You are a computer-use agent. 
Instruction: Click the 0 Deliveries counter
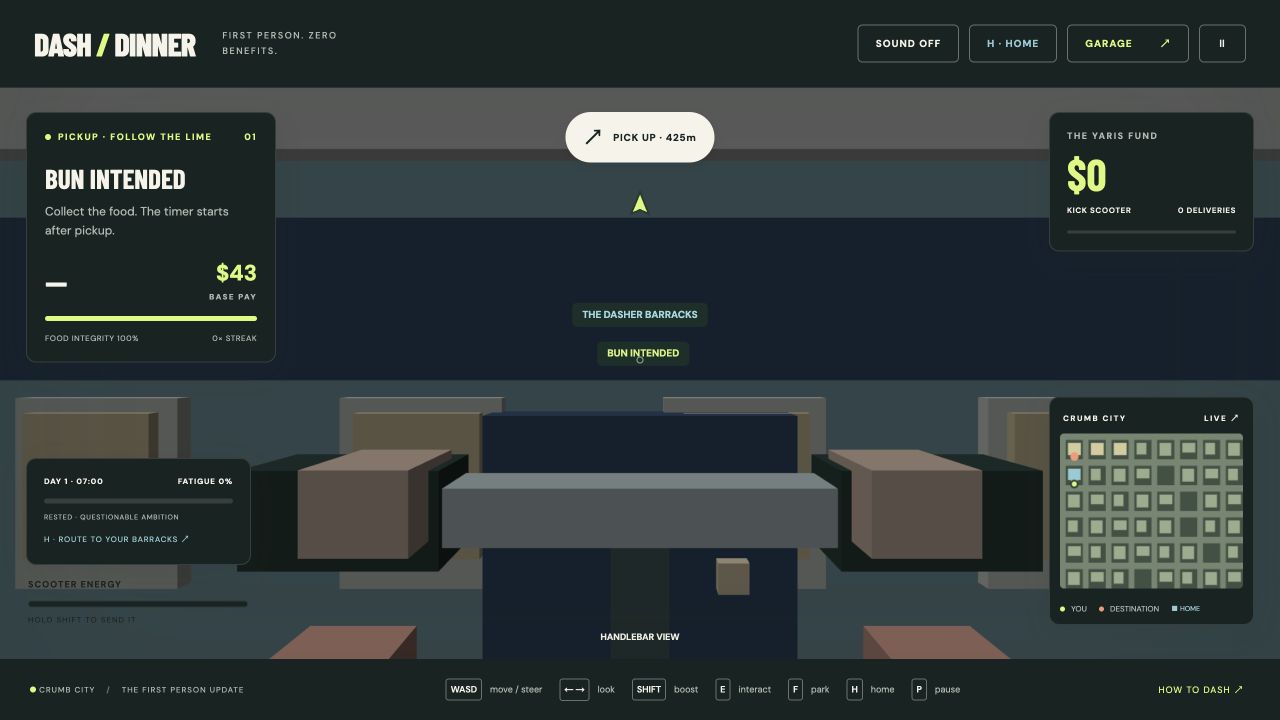pos(1206,210)
